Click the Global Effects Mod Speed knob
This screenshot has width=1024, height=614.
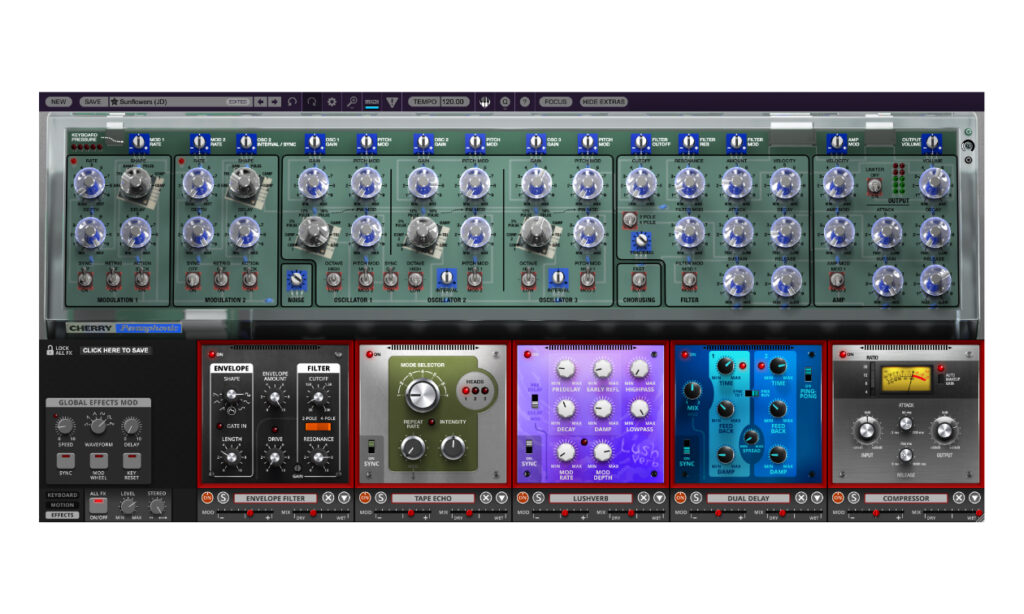coord(65,426)
